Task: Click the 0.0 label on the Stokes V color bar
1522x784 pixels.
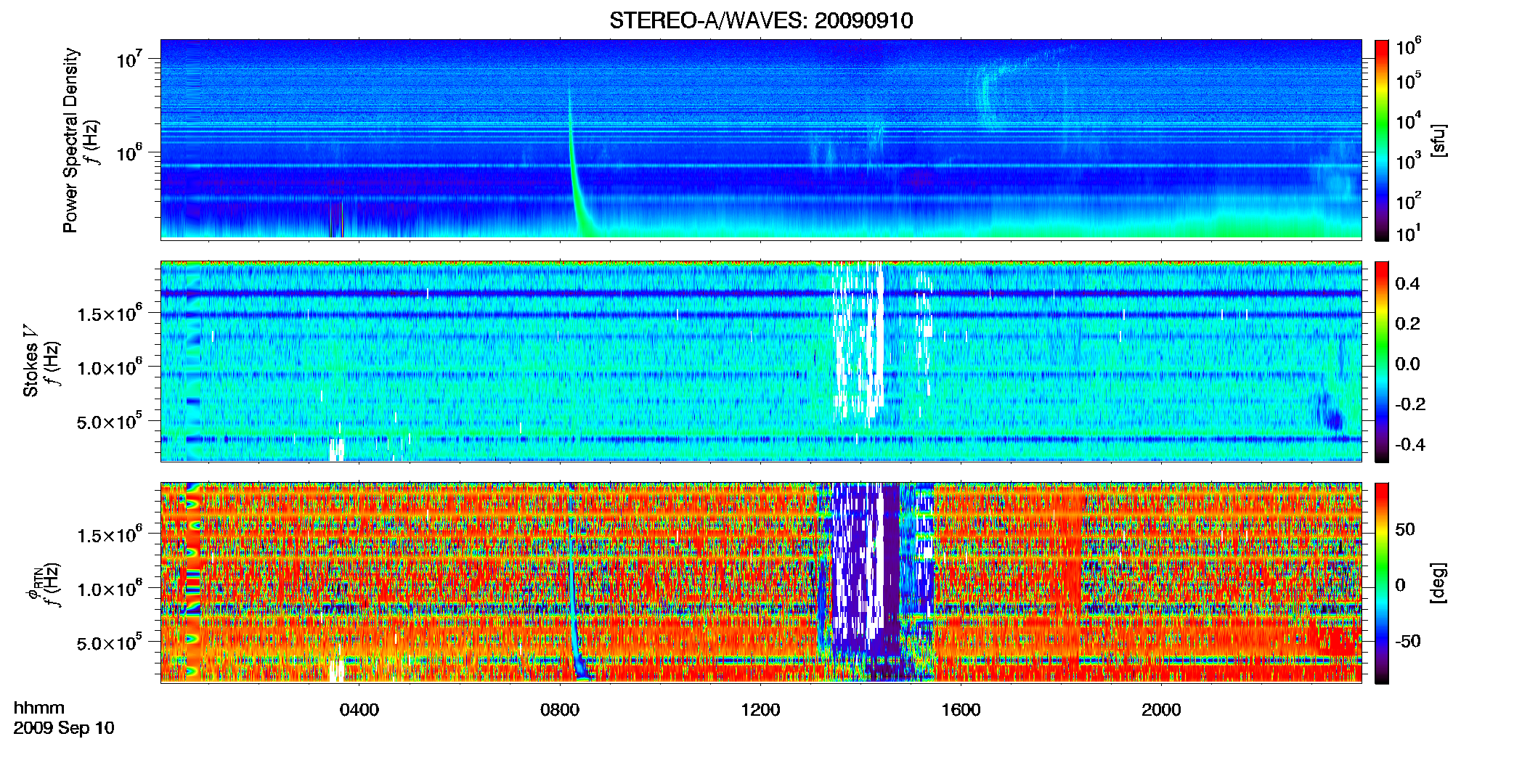Action: click(1407, 364)
